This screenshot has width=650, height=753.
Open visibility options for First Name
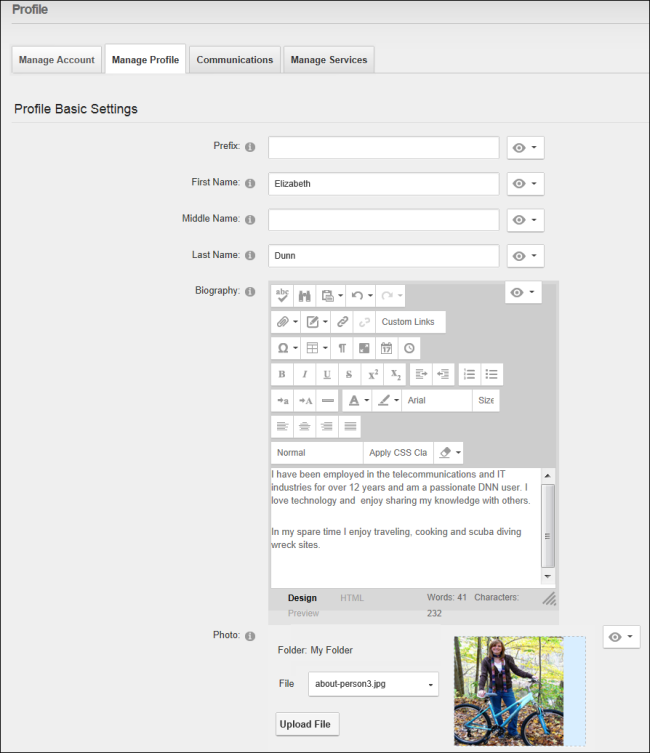pyautogui.click(x=526, y=183)
